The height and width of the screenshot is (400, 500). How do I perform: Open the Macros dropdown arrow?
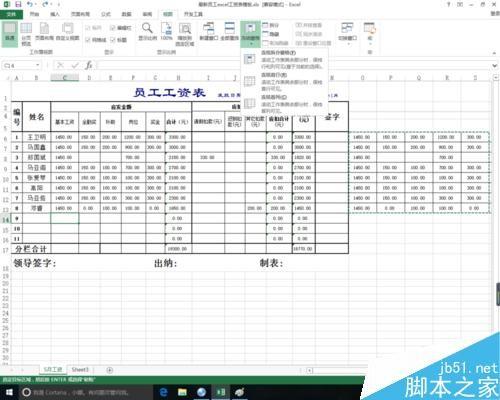pos(370,43)
